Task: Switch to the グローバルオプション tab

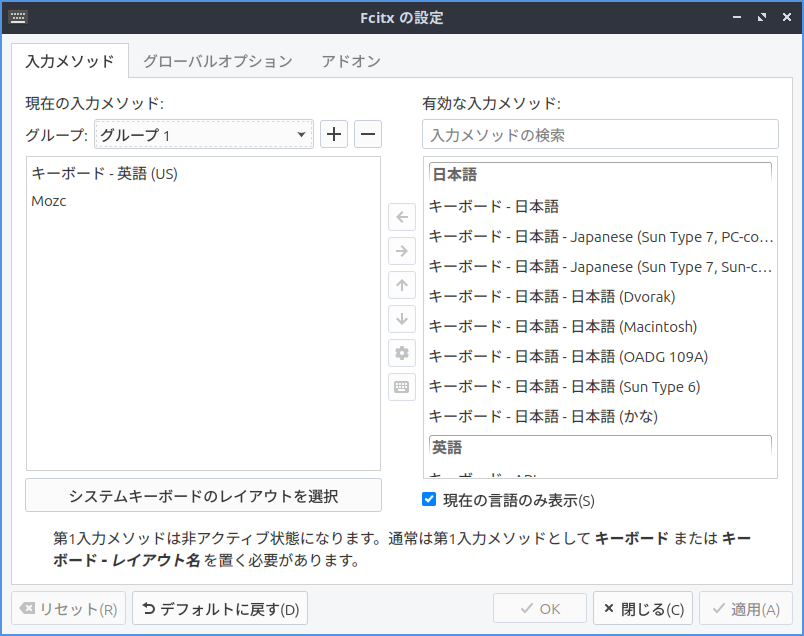Action: tap(217, 61)
